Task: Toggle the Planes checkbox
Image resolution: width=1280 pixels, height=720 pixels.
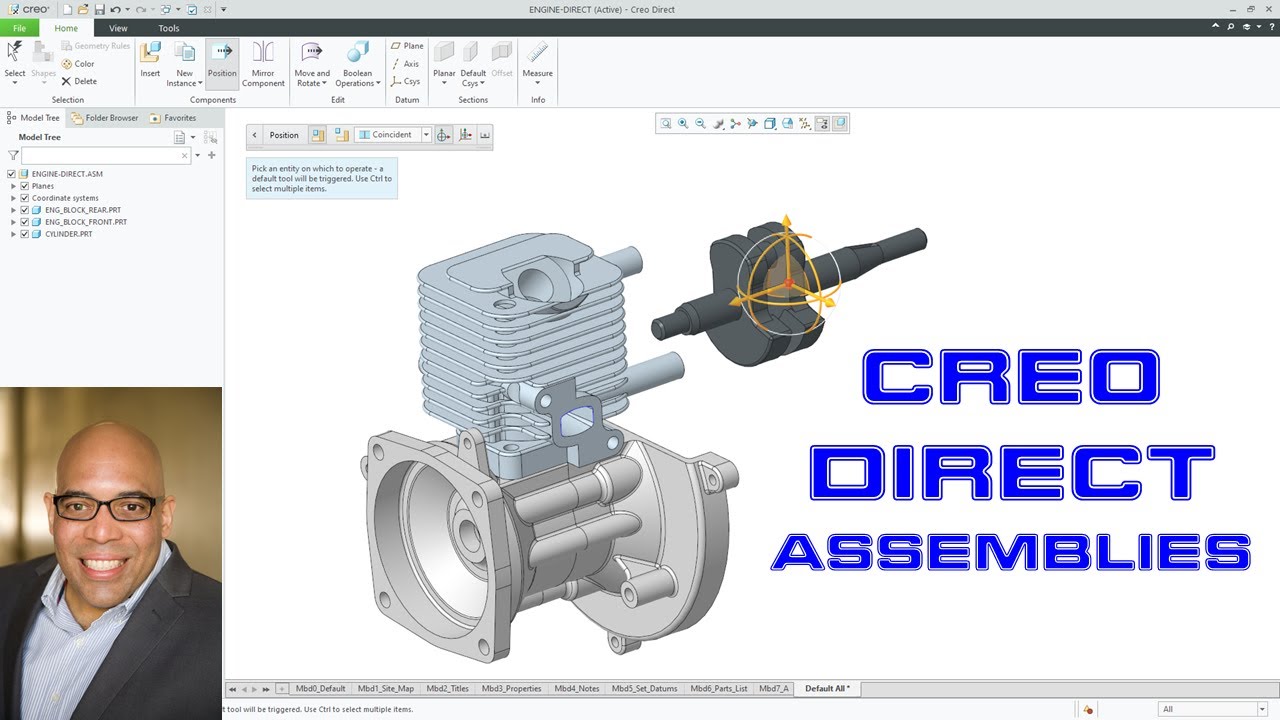Action: coord(25,186)
